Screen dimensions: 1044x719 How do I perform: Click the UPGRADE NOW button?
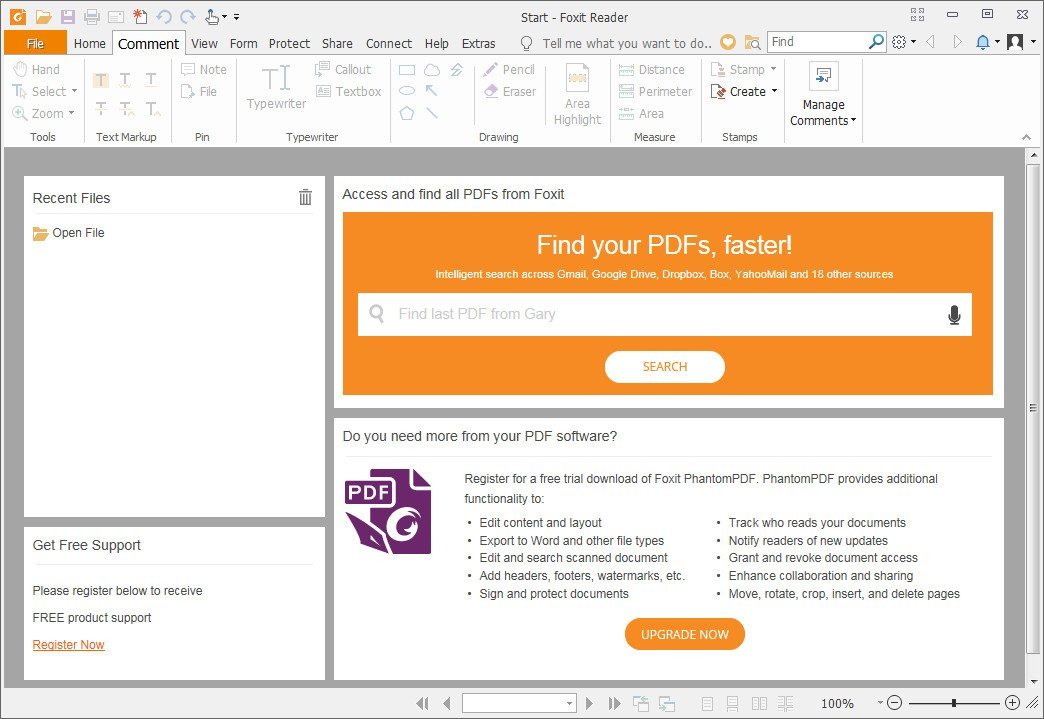click(x=684, y=634)
